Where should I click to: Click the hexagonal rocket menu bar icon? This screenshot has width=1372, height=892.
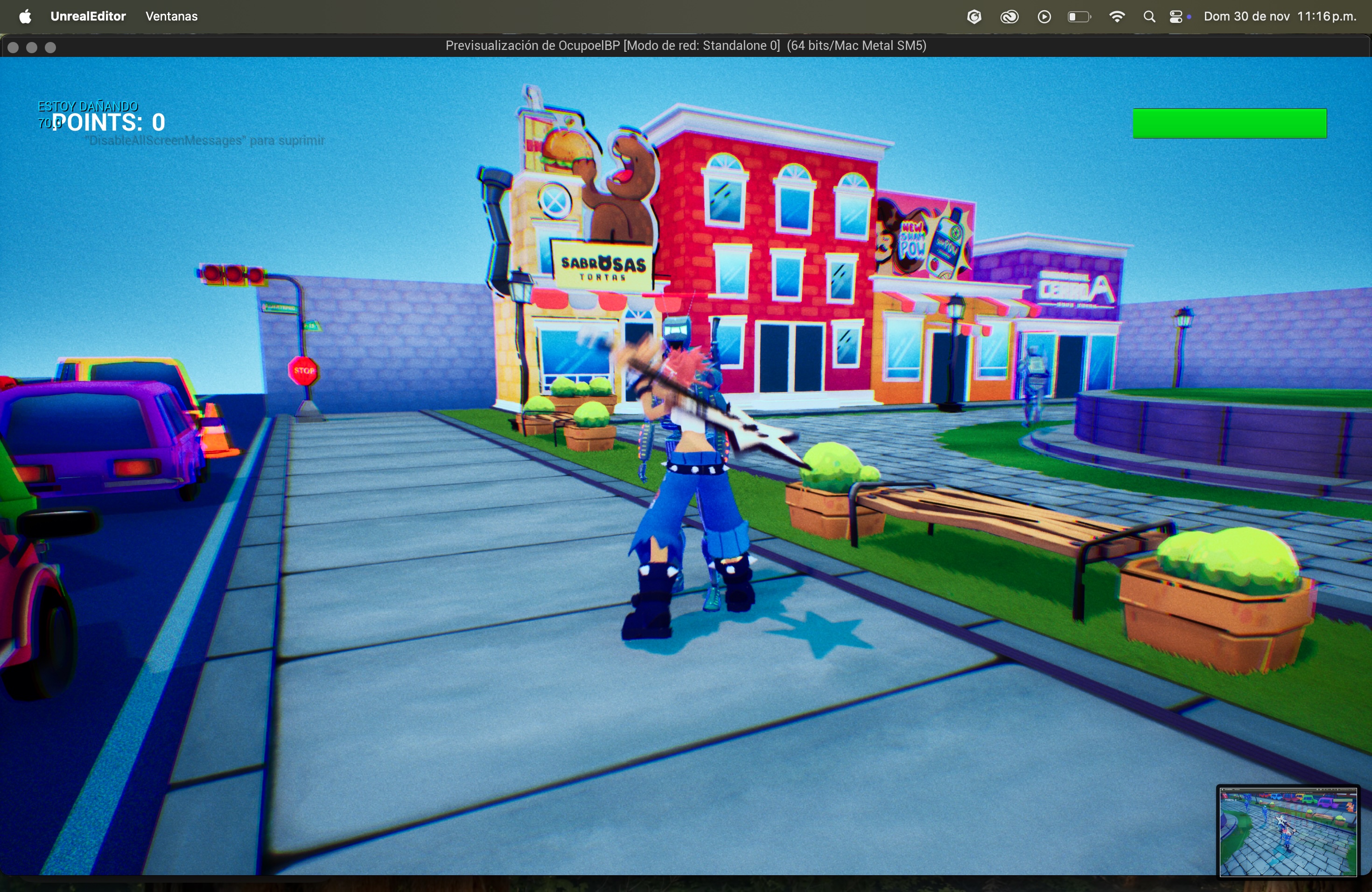(x=973, y=17)
